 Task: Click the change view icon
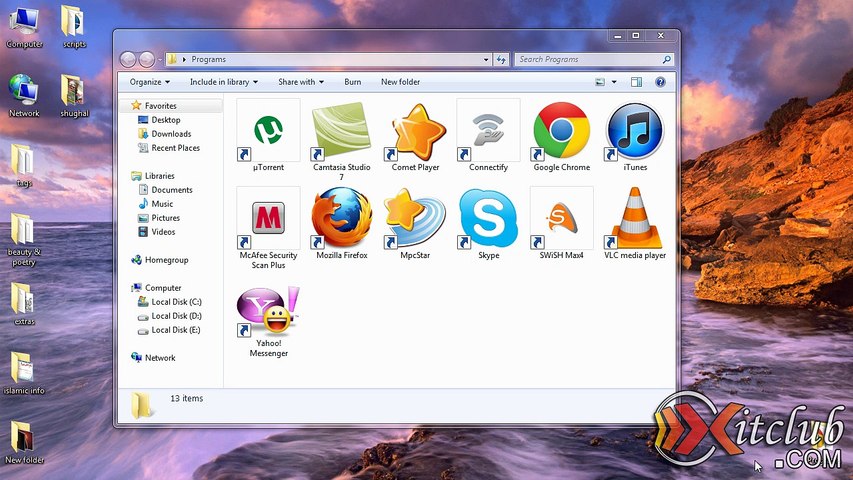[599, 82]
